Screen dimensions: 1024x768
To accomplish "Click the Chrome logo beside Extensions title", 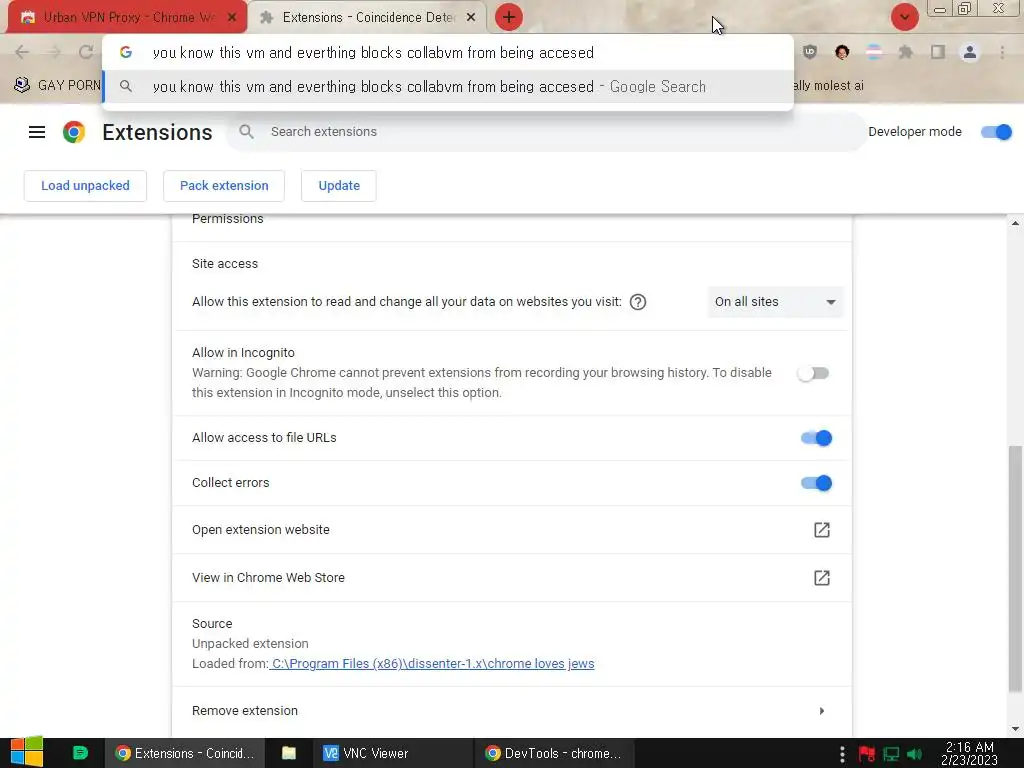I will point(74,132).
